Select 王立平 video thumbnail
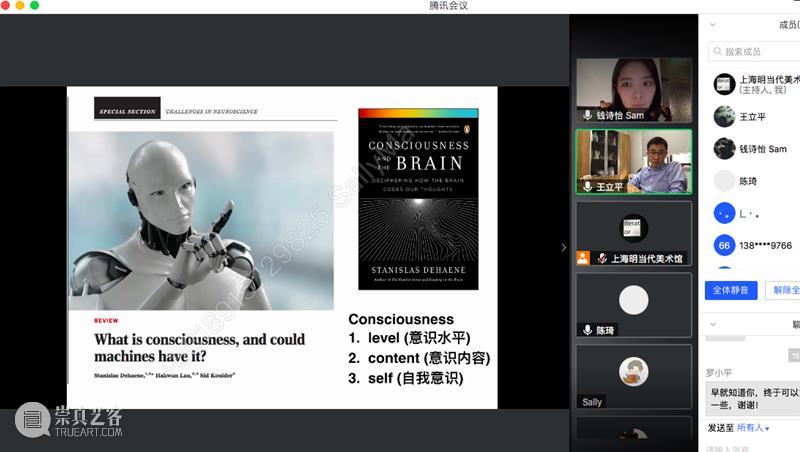The width and height of the screenshot is (800, 452). (x=634, y=162)
